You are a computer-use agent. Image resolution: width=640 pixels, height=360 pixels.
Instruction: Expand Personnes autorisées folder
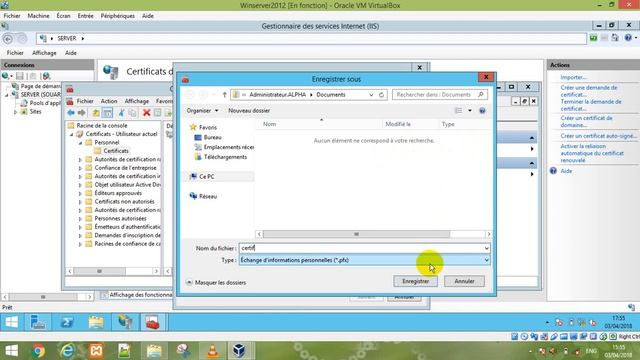pos(80,219)
